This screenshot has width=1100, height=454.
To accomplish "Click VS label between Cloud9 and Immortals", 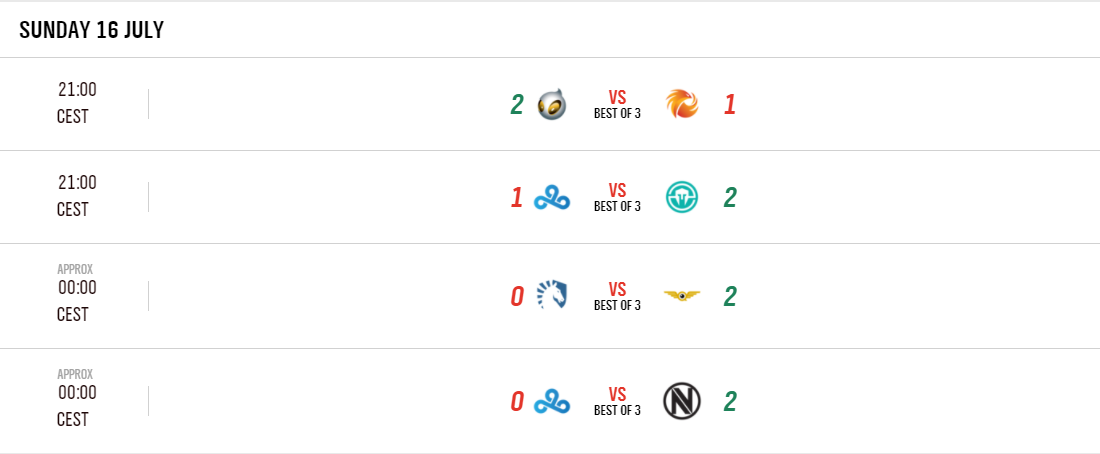I will pyautogui.click(x=617, y=191).
